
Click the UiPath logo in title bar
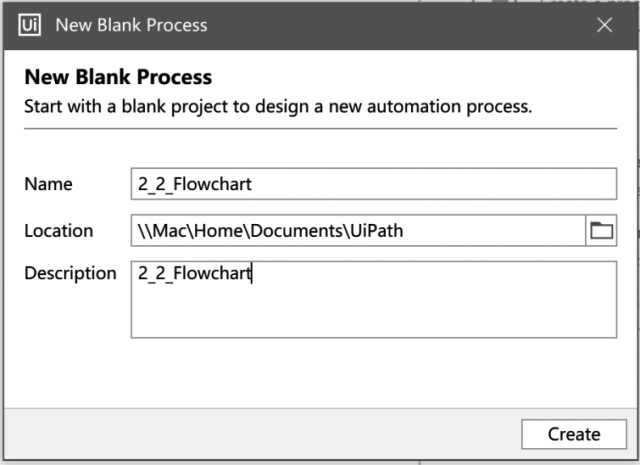tap(29, 25)
